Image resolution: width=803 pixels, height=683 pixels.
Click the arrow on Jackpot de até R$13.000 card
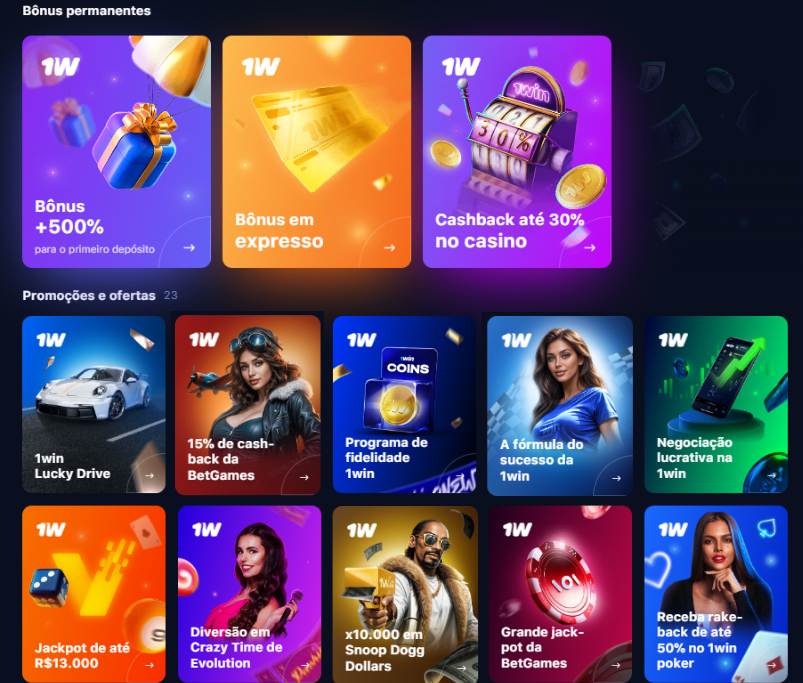click(150, 666)
